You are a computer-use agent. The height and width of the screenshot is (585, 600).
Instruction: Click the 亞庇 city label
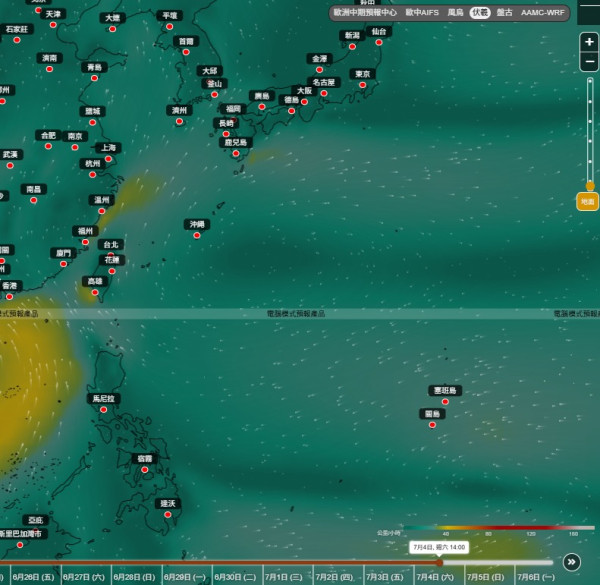point(36,520)
